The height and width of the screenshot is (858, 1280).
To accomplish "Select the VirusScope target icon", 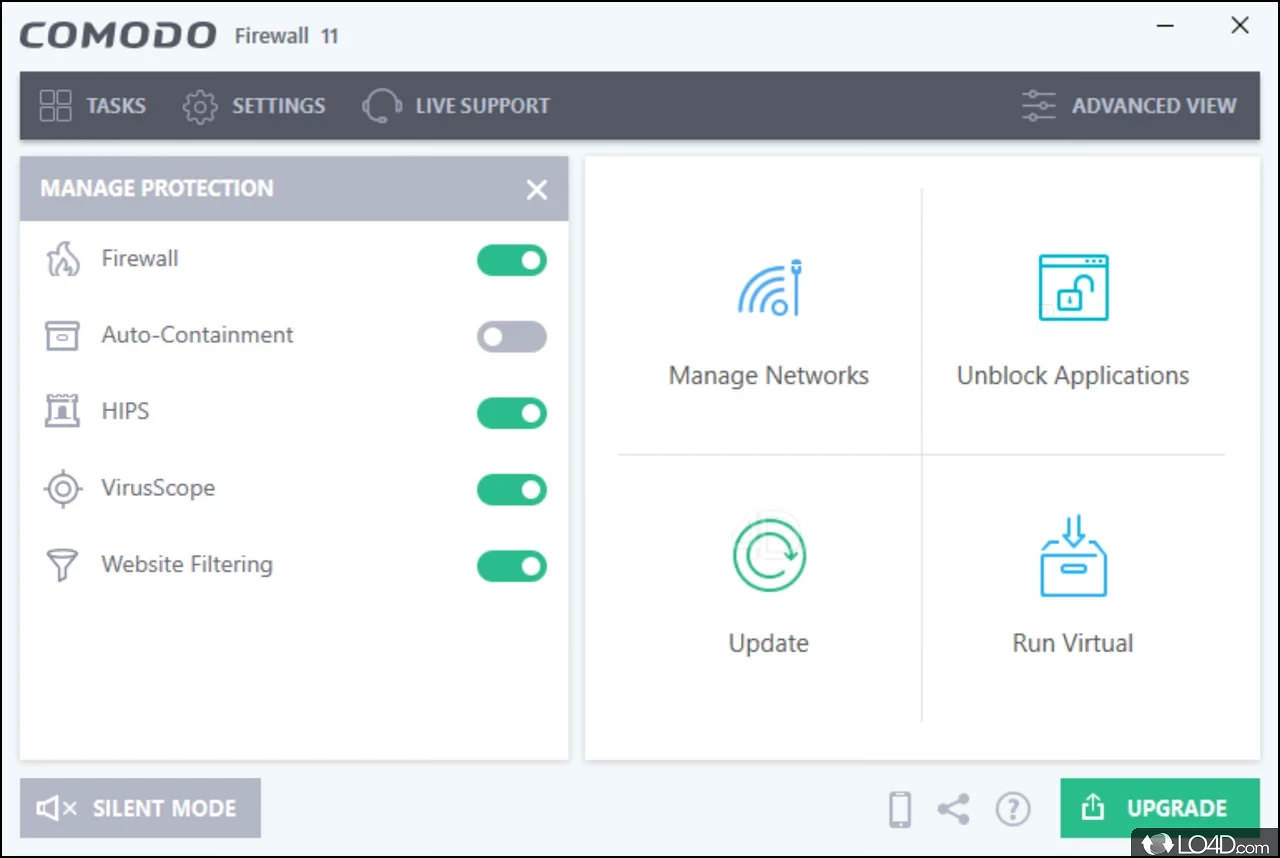I will tap(62, 488).
